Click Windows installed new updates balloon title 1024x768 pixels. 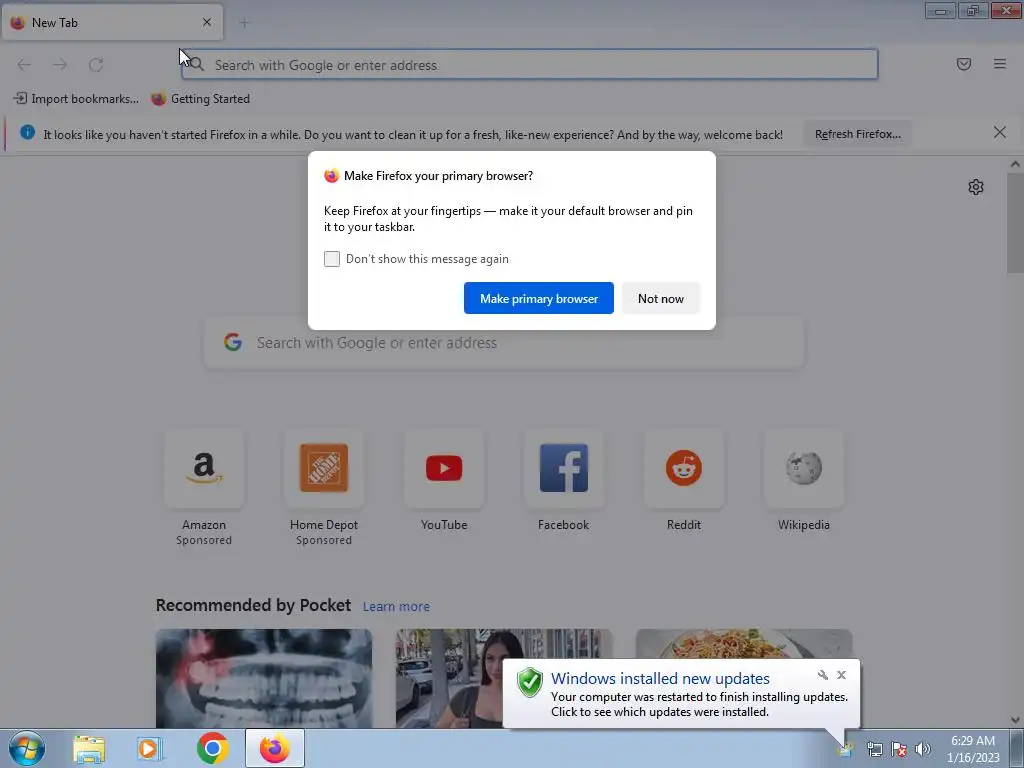[x=660, y=679]
